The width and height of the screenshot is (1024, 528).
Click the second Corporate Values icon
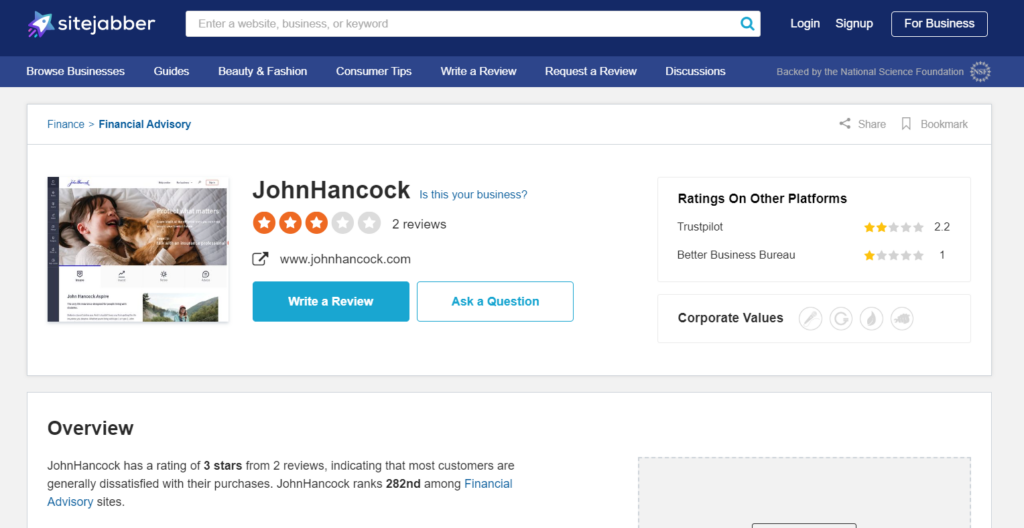point(841,318)
